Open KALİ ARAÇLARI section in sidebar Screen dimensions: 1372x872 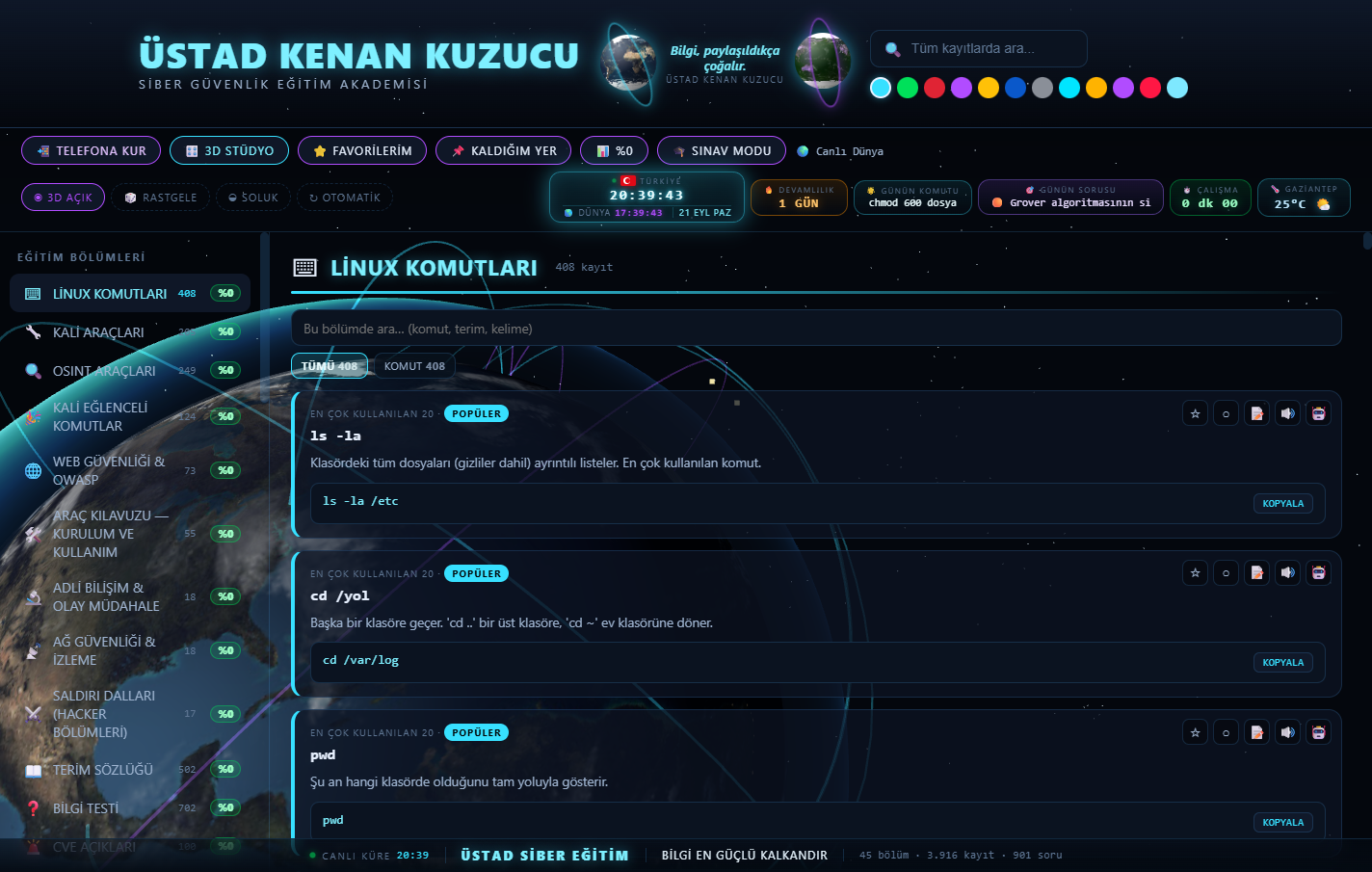(130, 332)
